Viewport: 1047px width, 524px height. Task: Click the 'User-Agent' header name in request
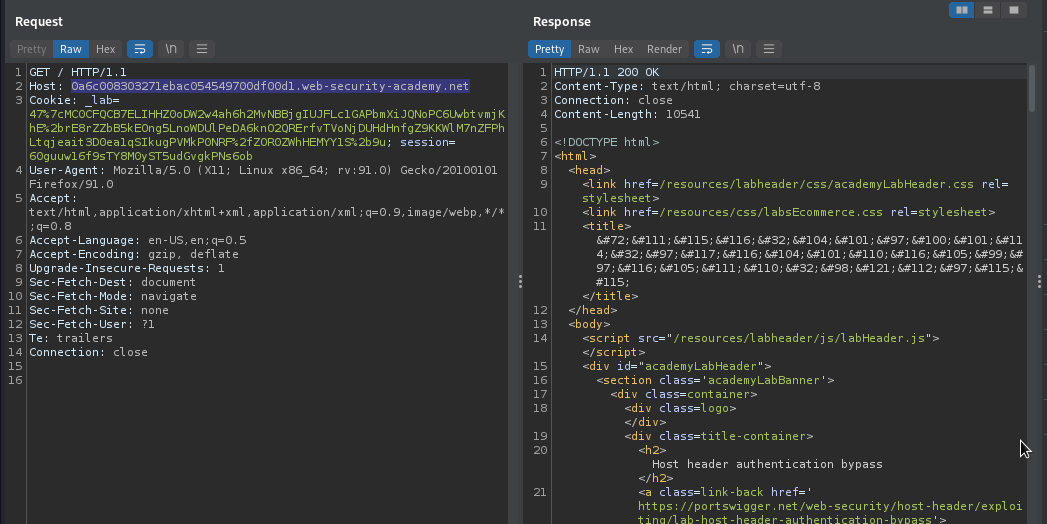point(63,170)
